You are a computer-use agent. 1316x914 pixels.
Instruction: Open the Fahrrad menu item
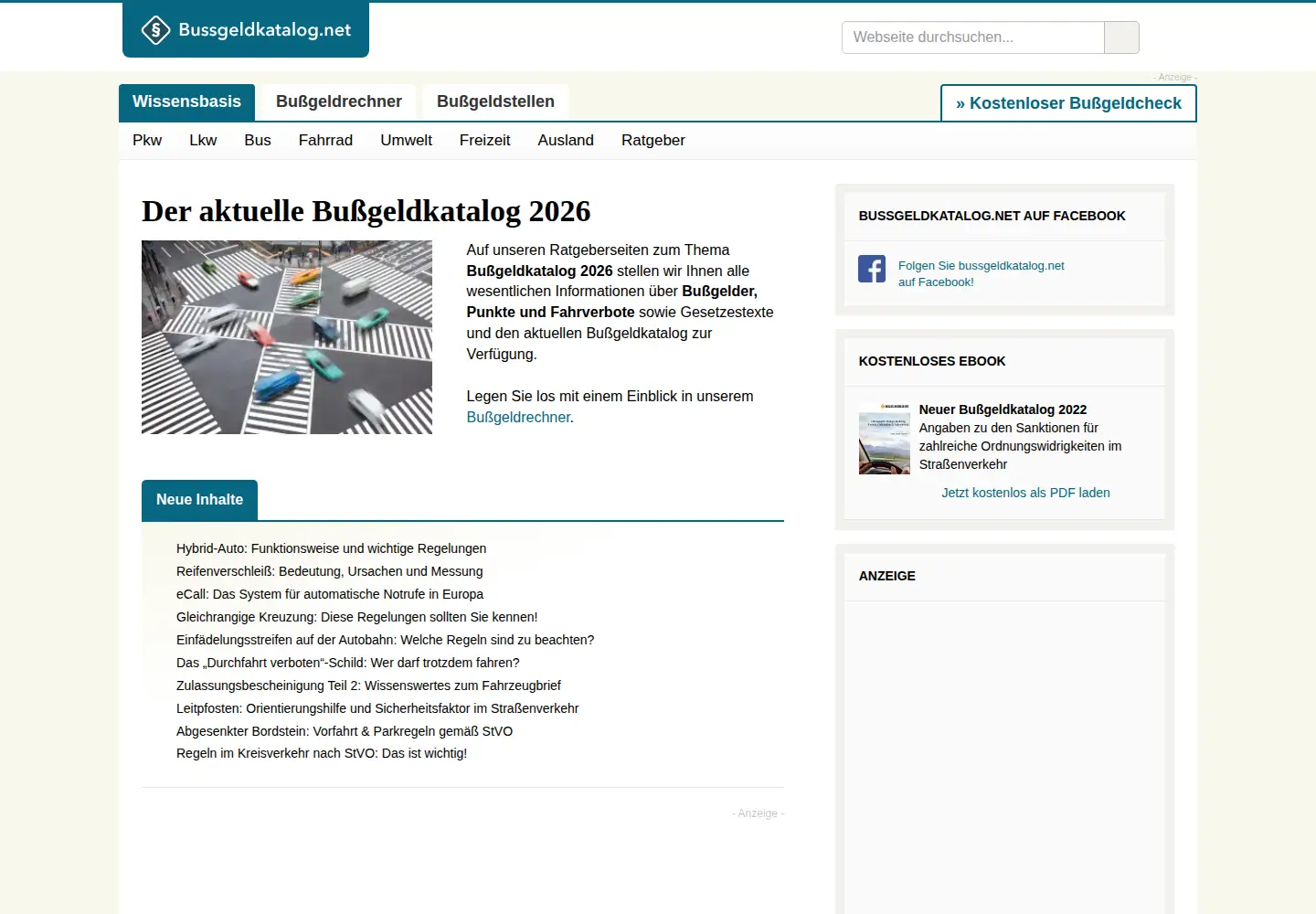325,140
